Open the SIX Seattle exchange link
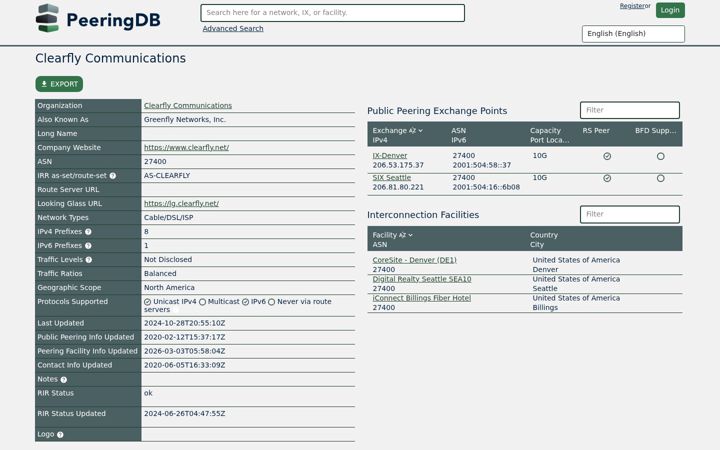Image resolution: width=720 pixels, height=450 pixels. [392, 178]
